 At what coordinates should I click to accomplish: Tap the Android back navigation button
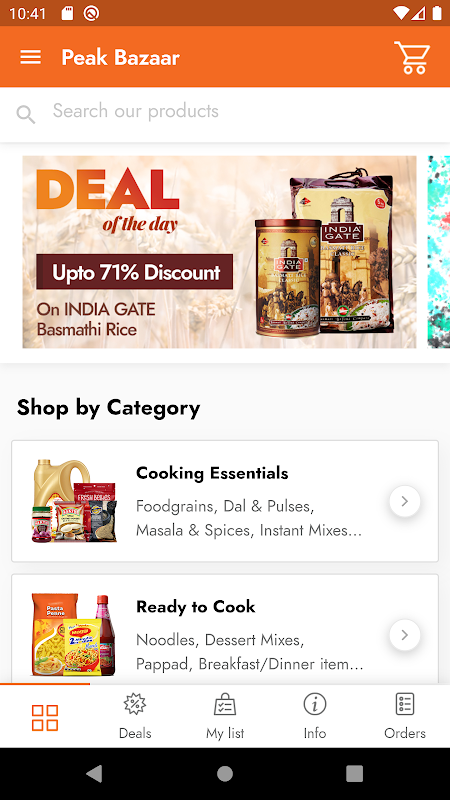[94, 773]
